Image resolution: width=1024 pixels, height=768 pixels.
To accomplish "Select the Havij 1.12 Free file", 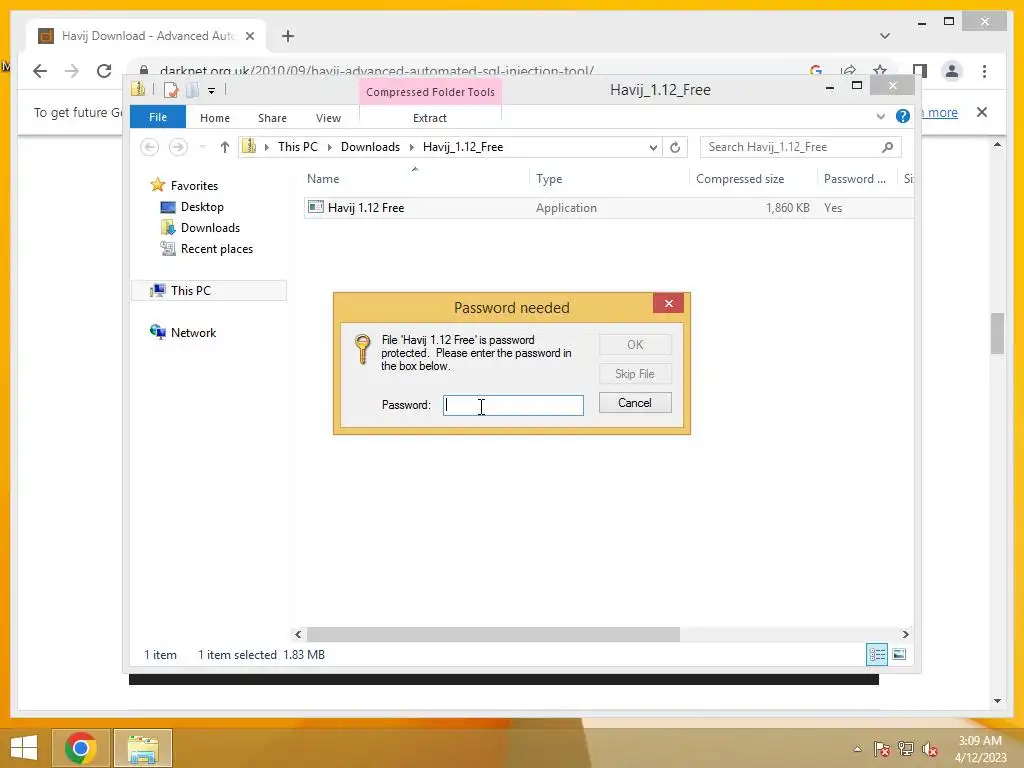I will 609,208.
